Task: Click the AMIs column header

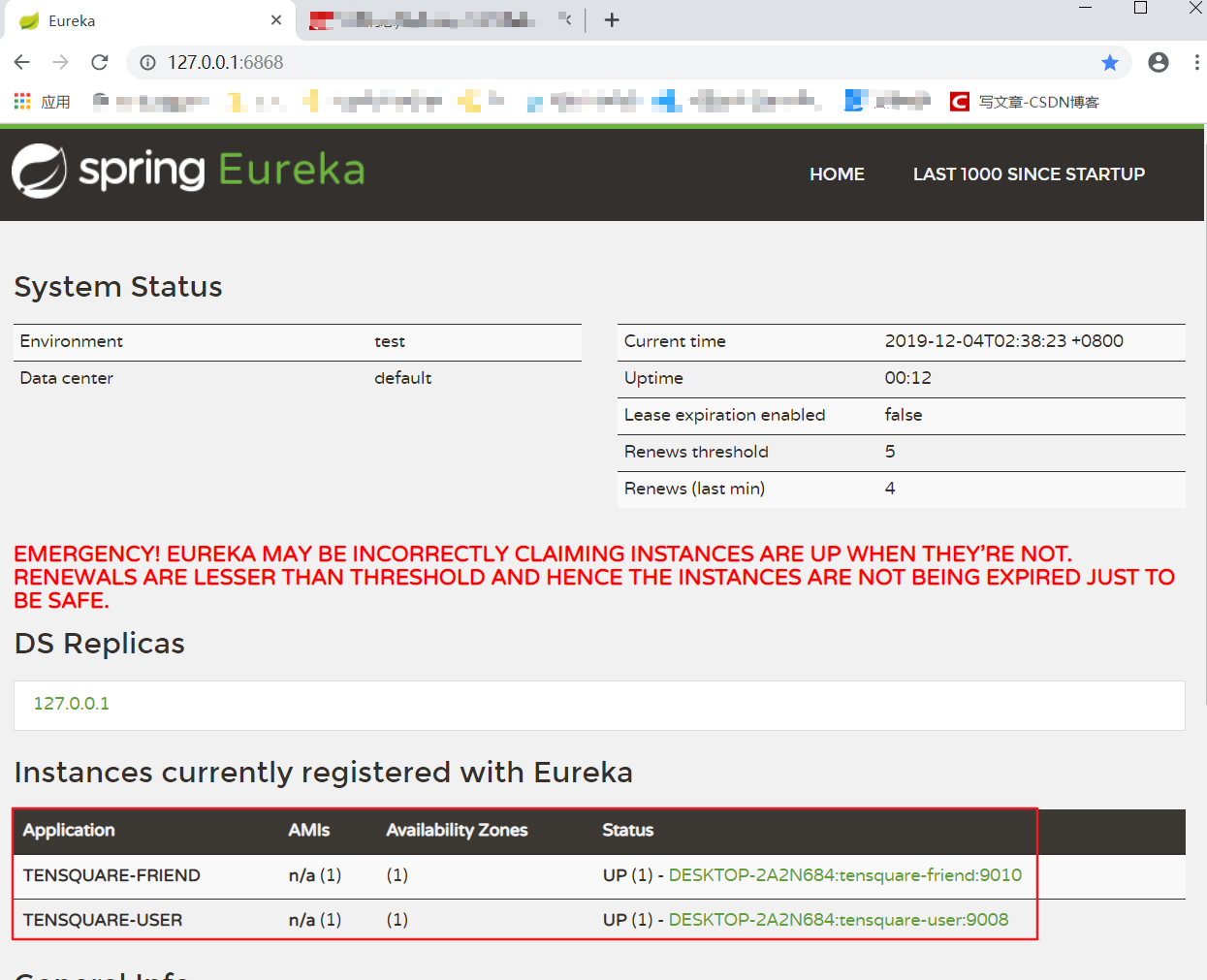Action: click(x=309, y=830)
